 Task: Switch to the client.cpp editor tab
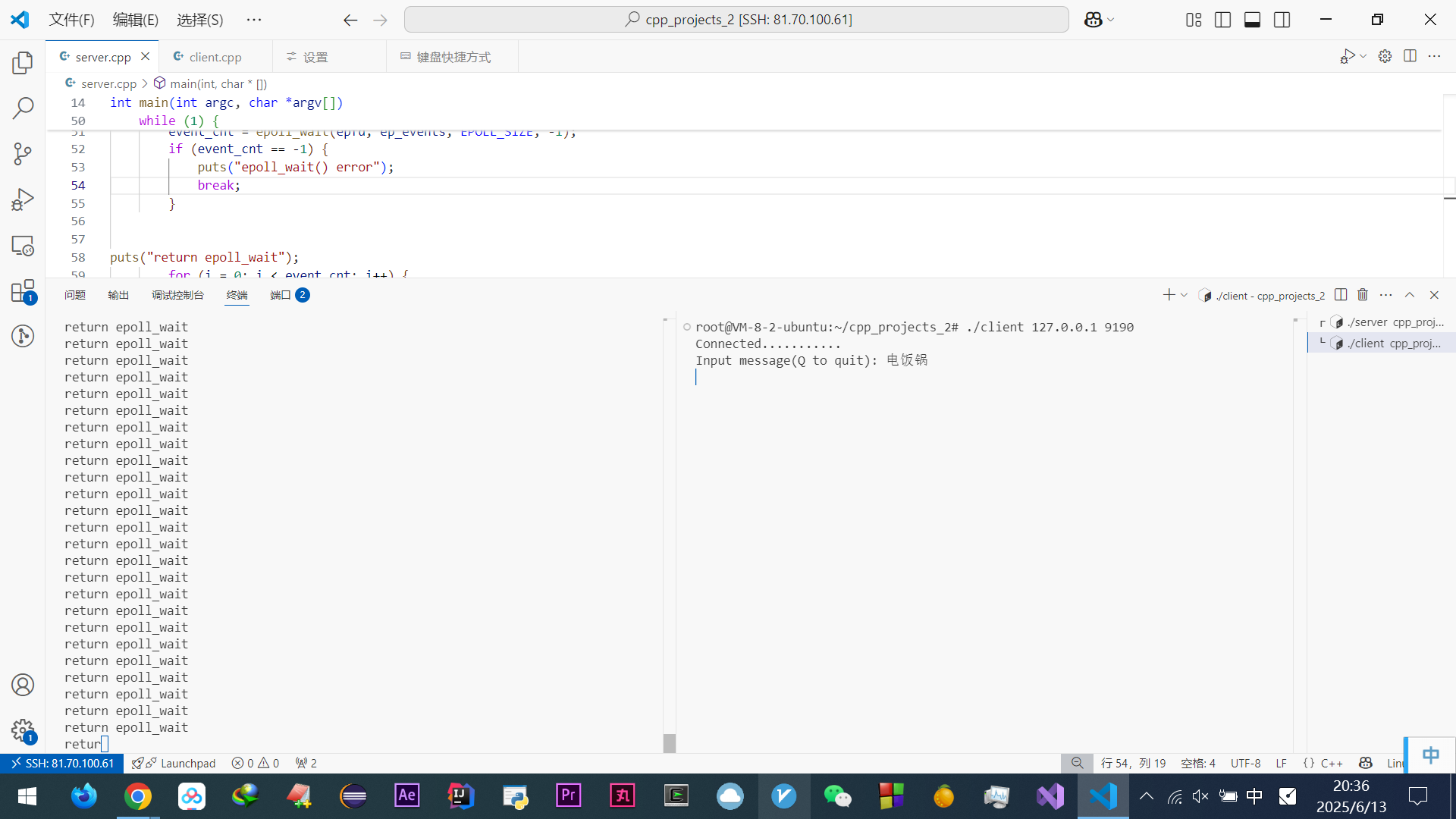(215, 57)
